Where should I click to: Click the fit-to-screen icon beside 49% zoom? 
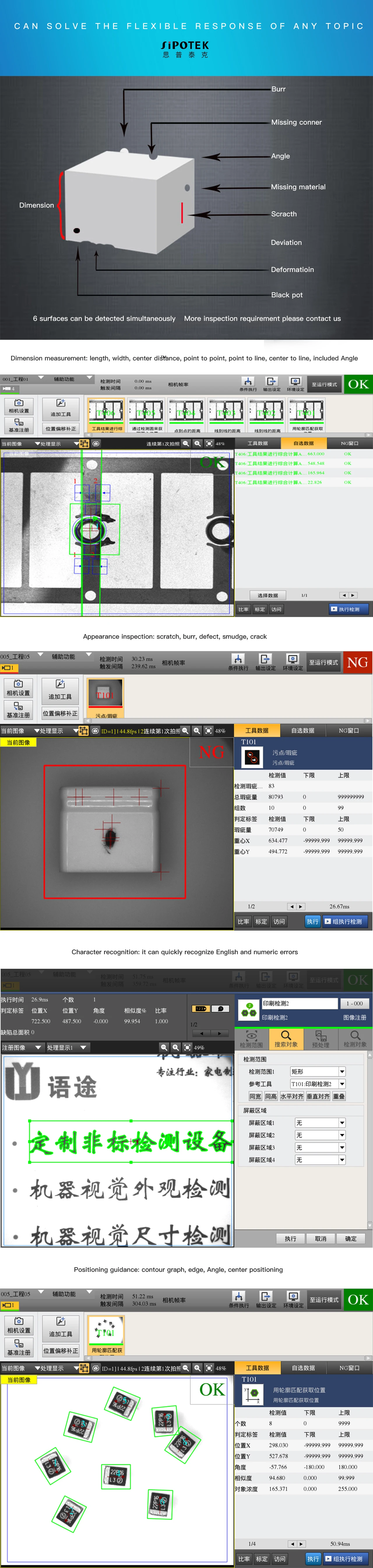pyautogui.click(x=187, y=1048)
